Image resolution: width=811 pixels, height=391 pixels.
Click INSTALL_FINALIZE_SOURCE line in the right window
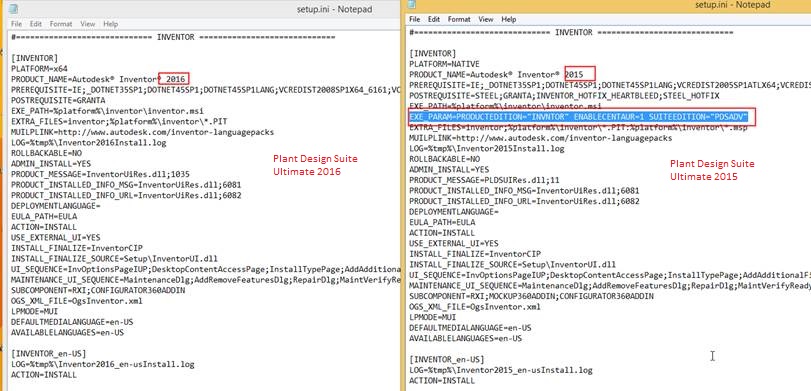pyautogui.click(x=513, y=264)
